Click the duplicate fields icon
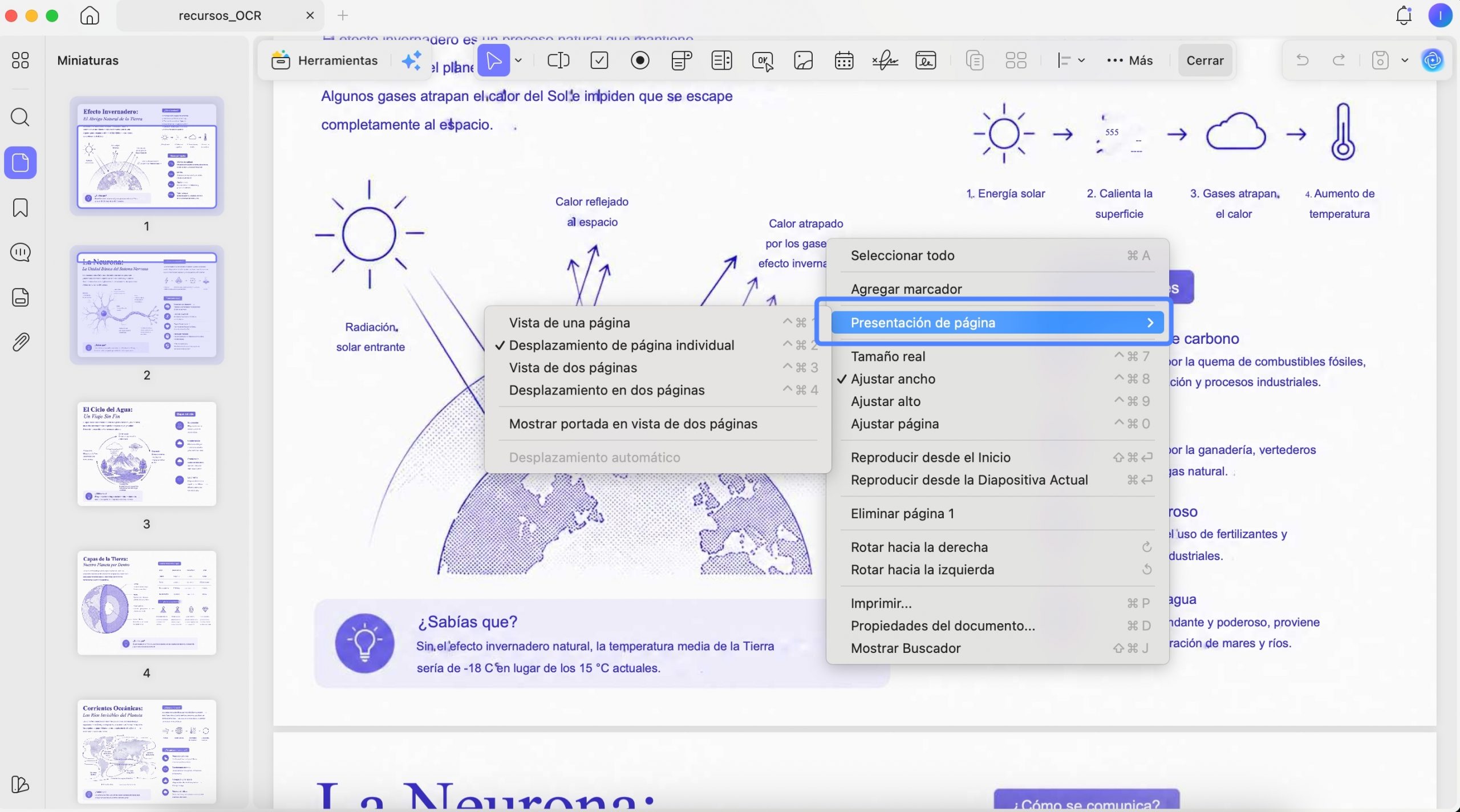 [975, 60]
